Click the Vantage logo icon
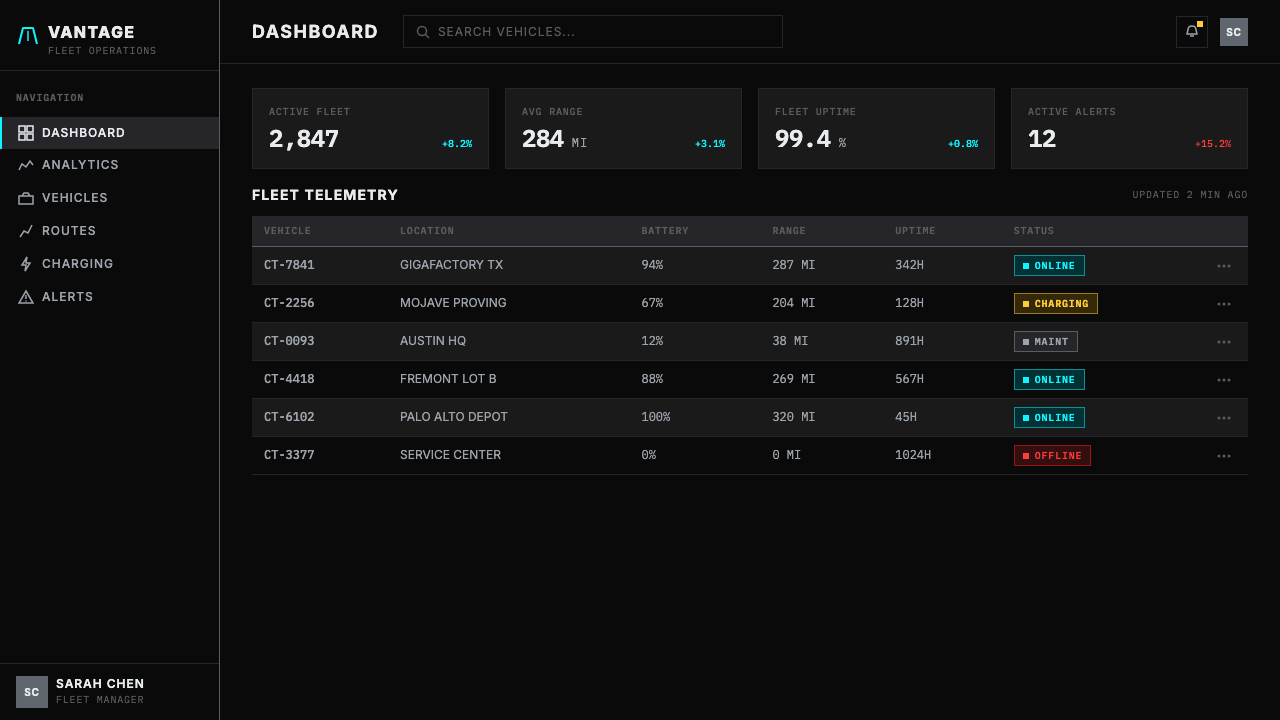The image size is (1280, 720). pos(28,36)
